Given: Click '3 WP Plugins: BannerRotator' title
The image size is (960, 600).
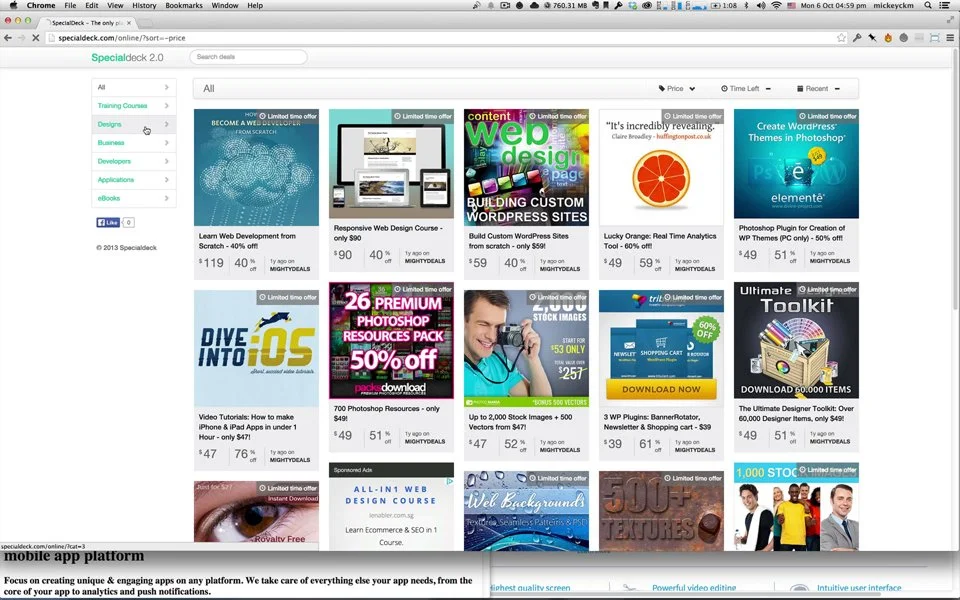Looking at the screenshot, I should [657, 422].
